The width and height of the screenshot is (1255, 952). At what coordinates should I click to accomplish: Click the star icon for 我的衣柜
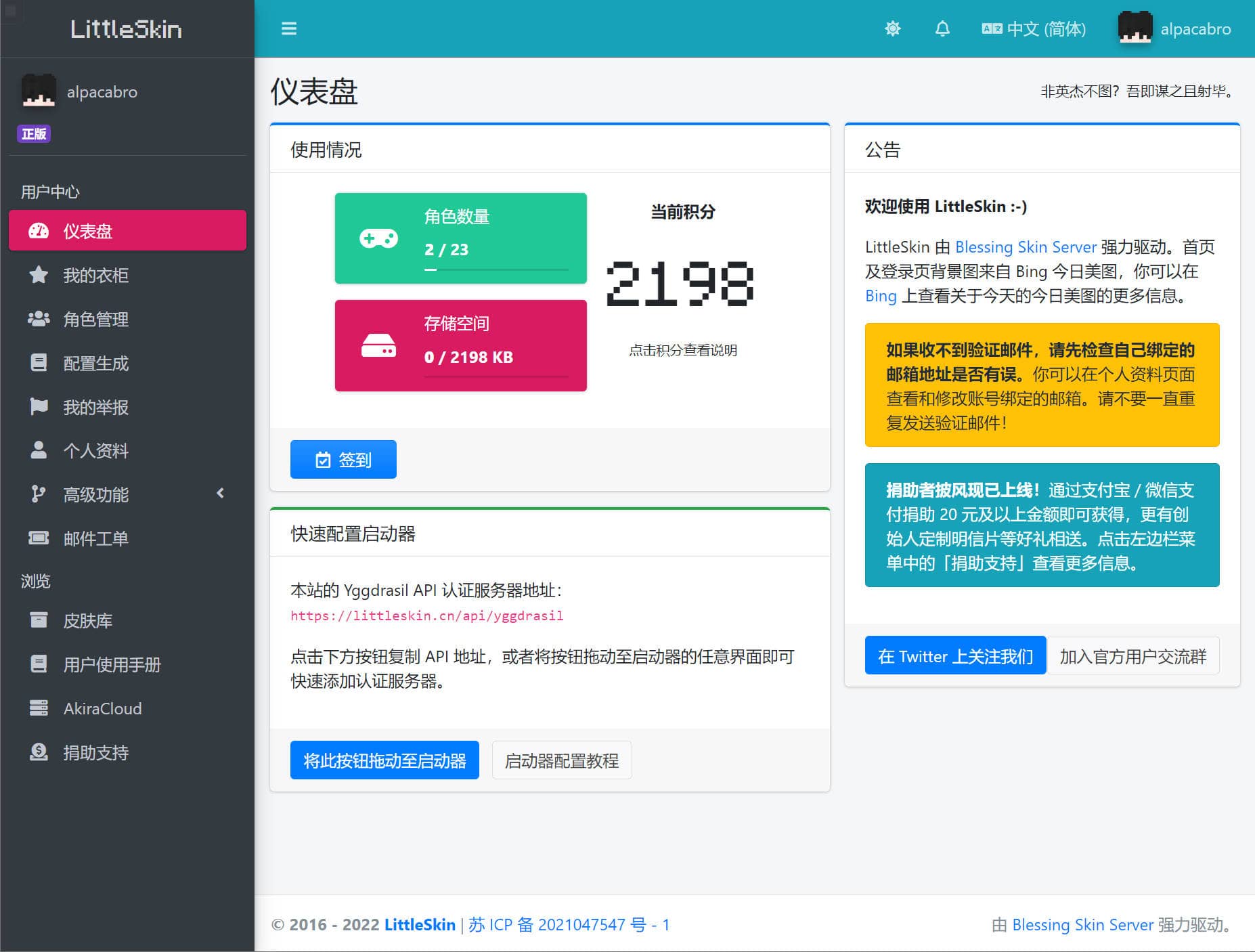coord(39,275)
